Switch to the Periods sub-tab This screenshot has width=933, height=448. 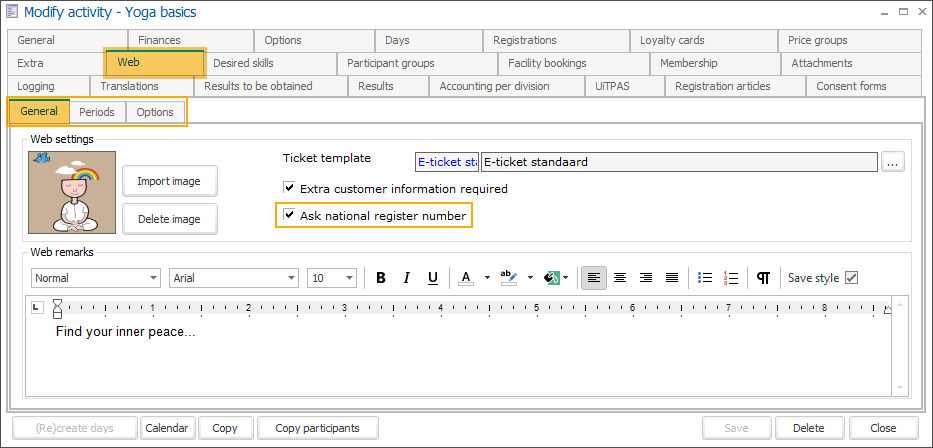click(97, 112)
